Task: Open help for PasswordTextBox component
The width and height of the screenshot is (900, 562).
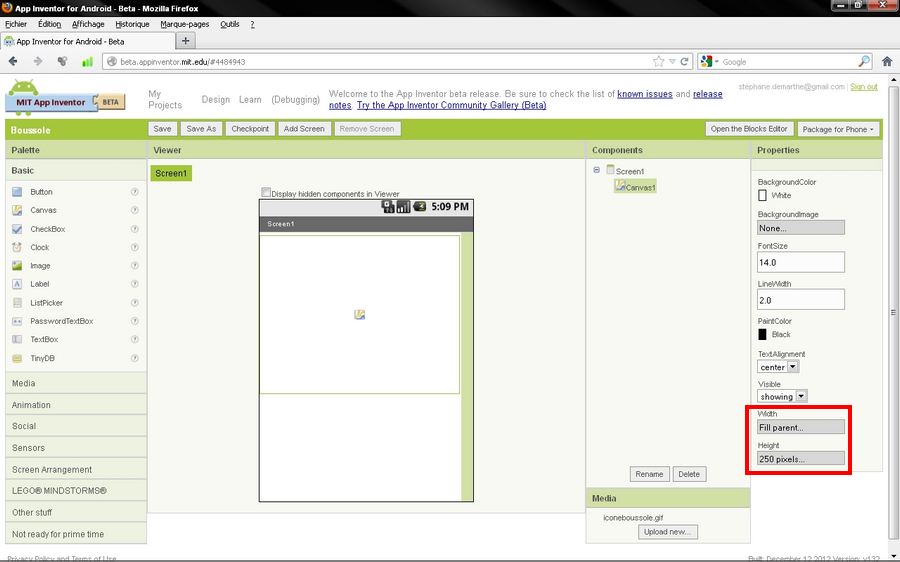Action: [x=135, y=321]
